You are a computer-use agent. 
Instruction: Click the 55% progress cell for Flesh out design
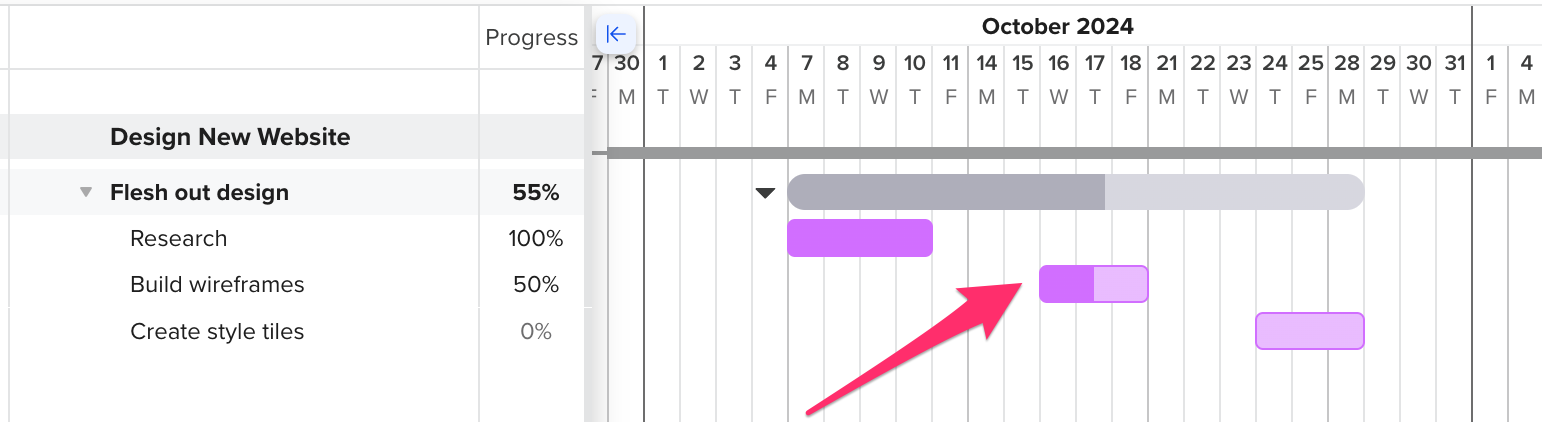536,193
